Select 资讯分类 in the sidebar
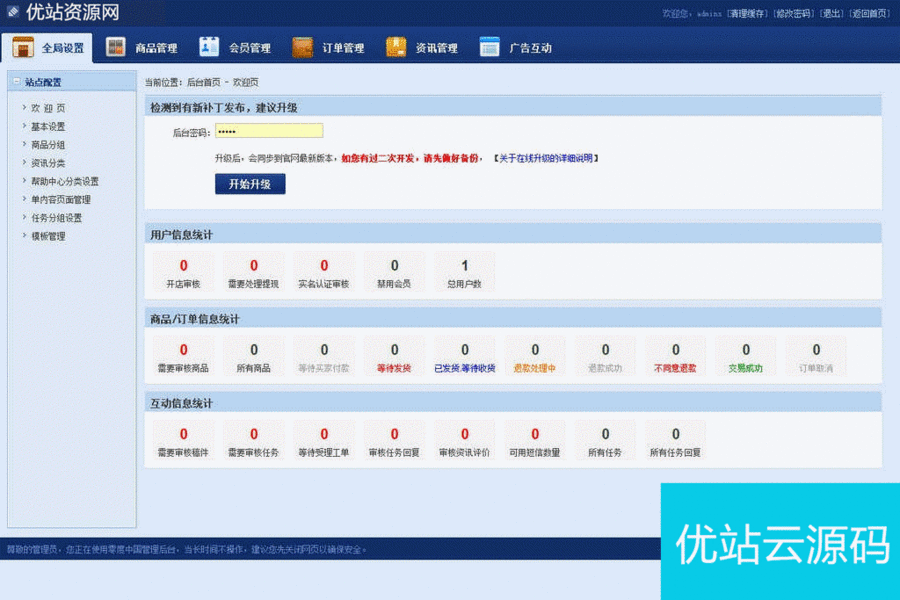 [x=48, y=163]
